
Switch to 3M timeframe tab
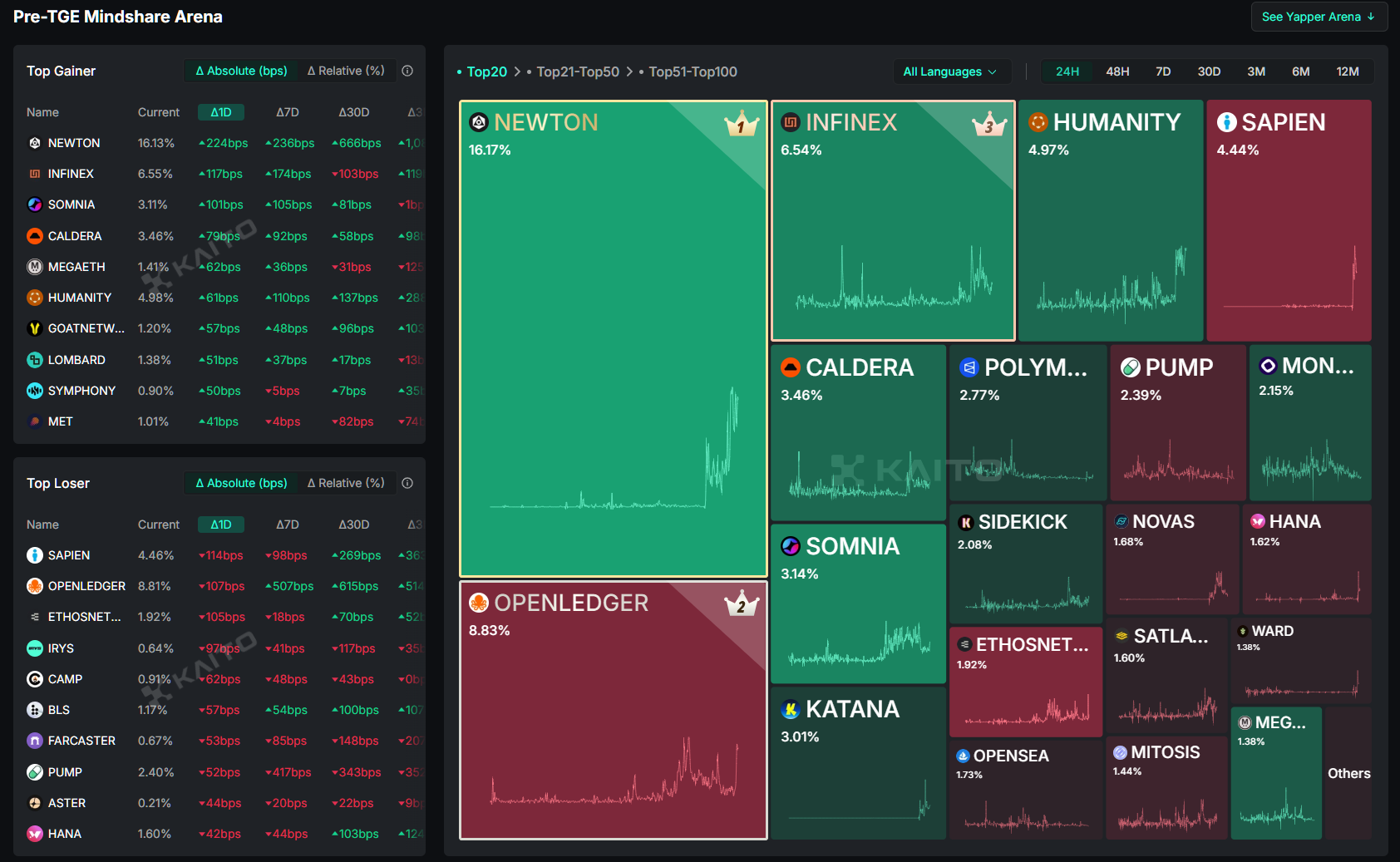point(1256,71)
